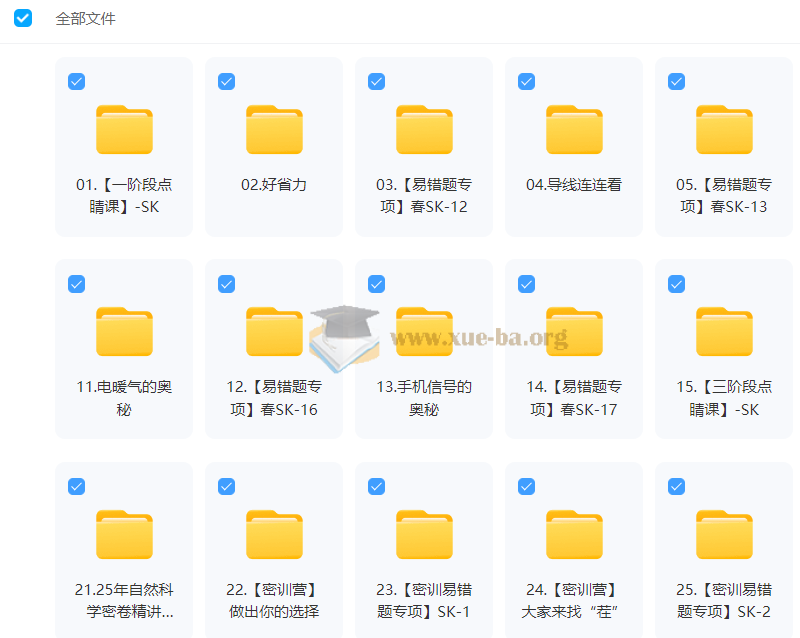Click the 01.【一阶段点睛课】-SK folder name text
Image resolution: width=800 pixels, height=638 pixels.
click(124, 196)
